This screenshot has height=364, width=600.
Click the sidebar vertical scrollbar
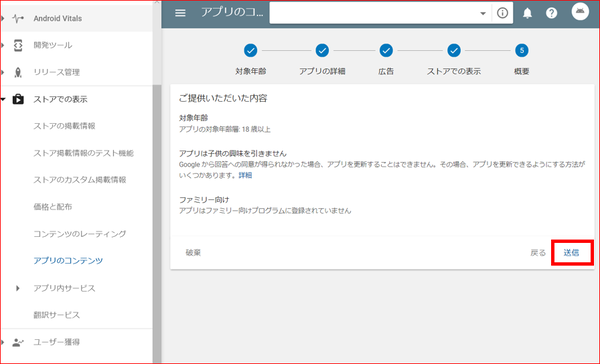(157, 224)
